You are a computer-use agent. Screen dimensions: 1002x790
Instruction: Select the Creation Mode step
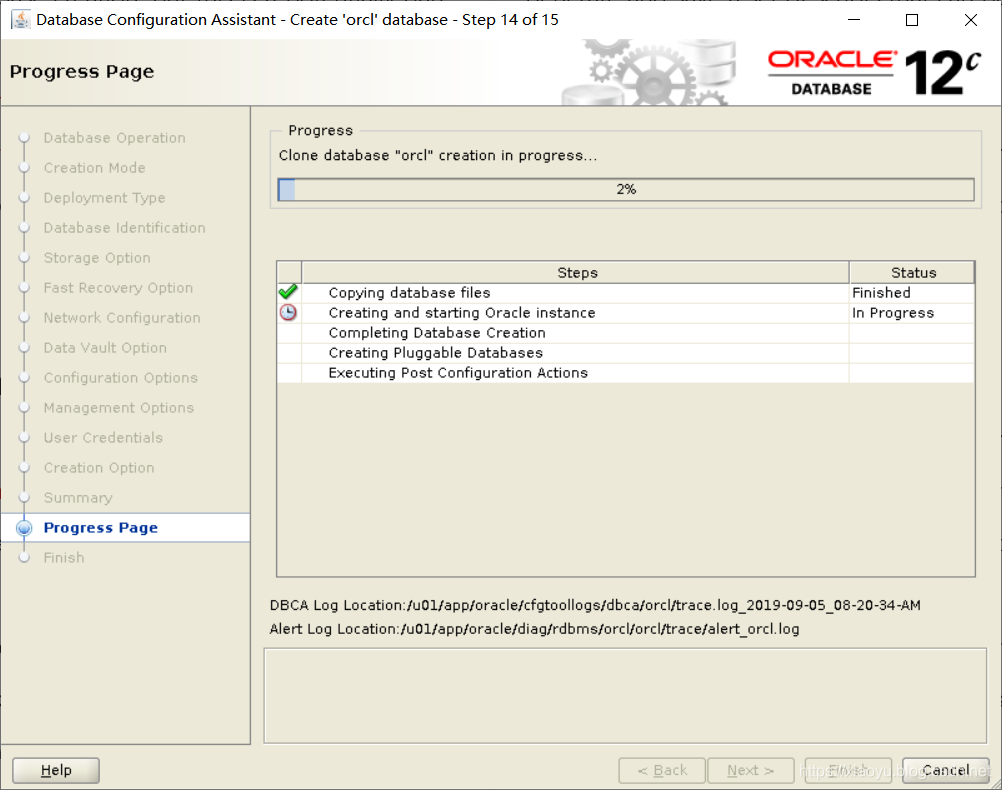95,168
